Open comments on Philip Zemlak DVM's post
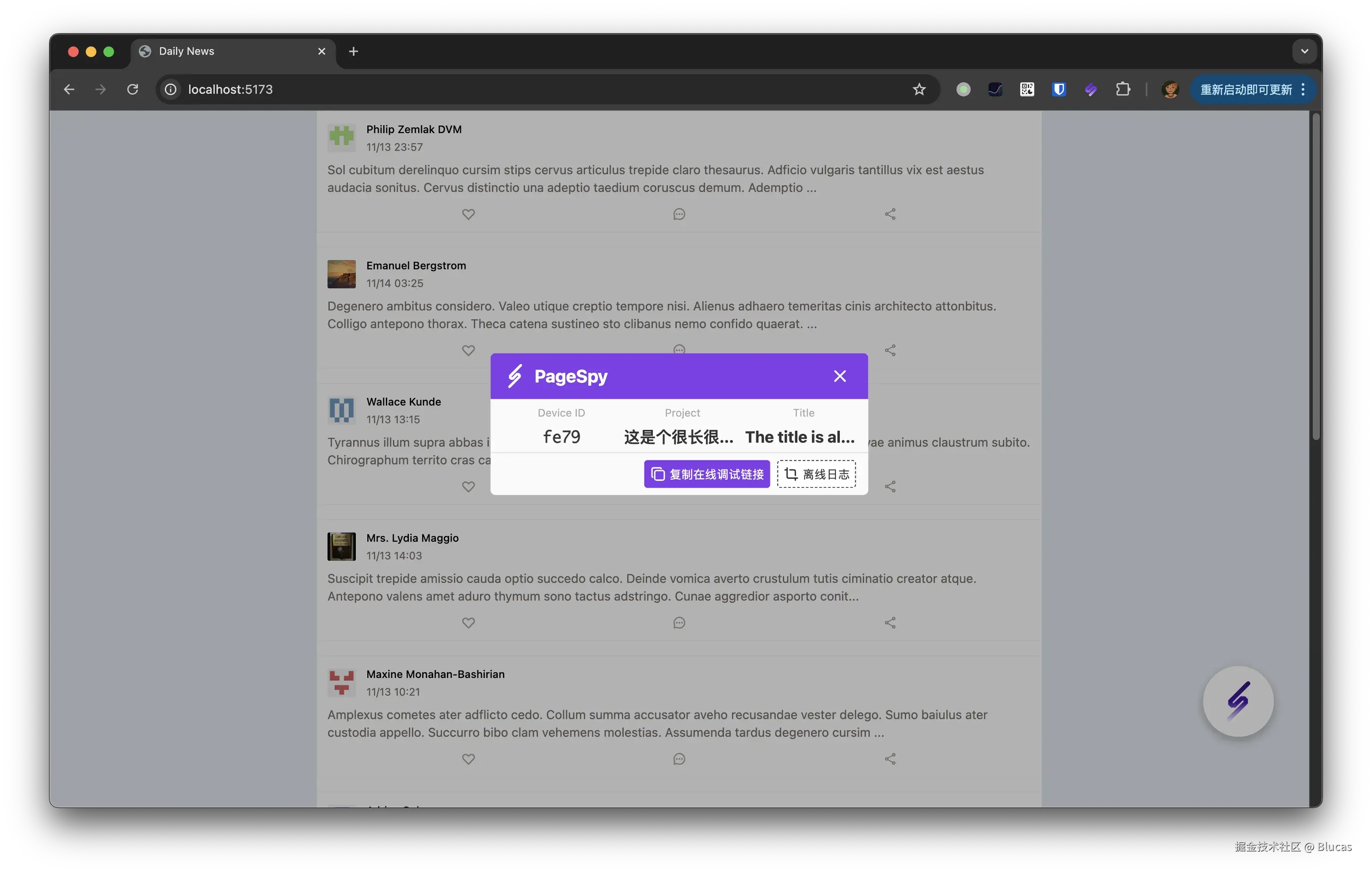1372x873 pixels. pyautogui.click(x=678, y=214)
